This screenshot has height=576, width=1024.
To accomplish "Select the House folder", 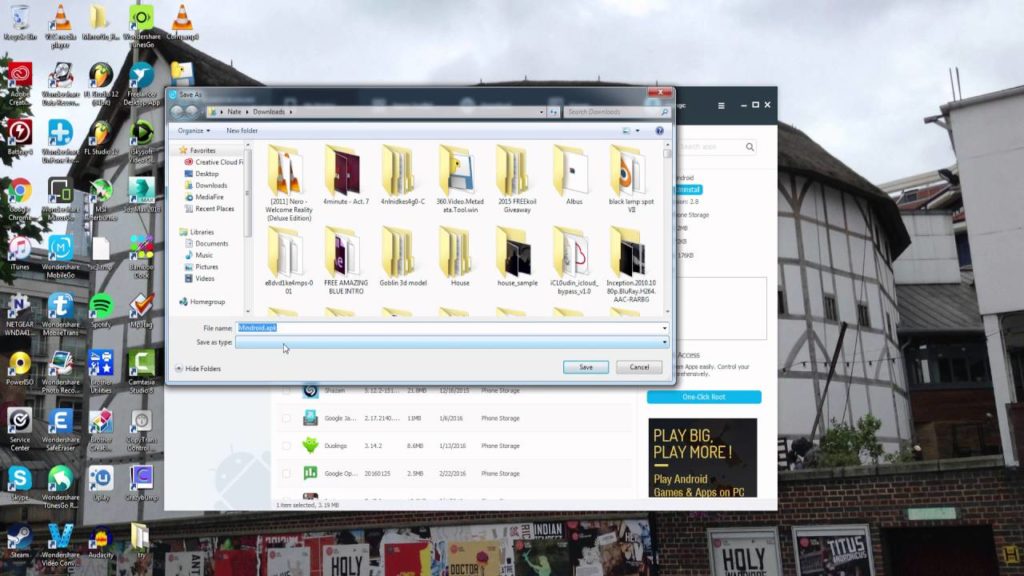I will (460, 257).
